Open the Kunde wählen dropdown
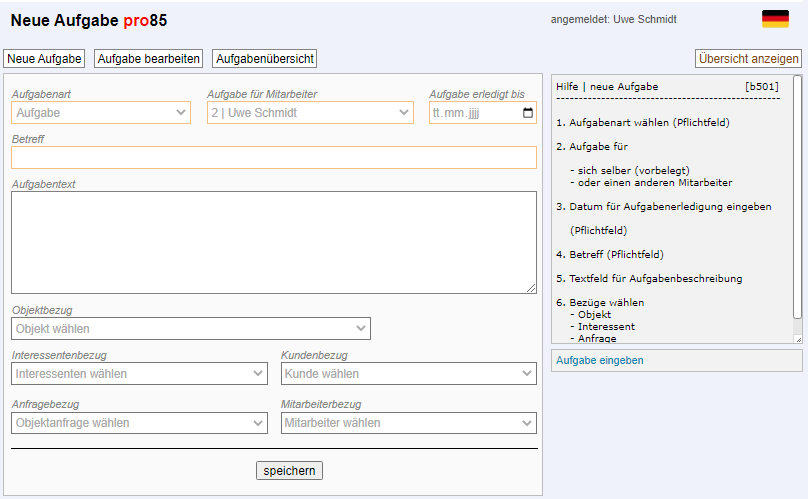808x499 pixels. coord(409,374)
